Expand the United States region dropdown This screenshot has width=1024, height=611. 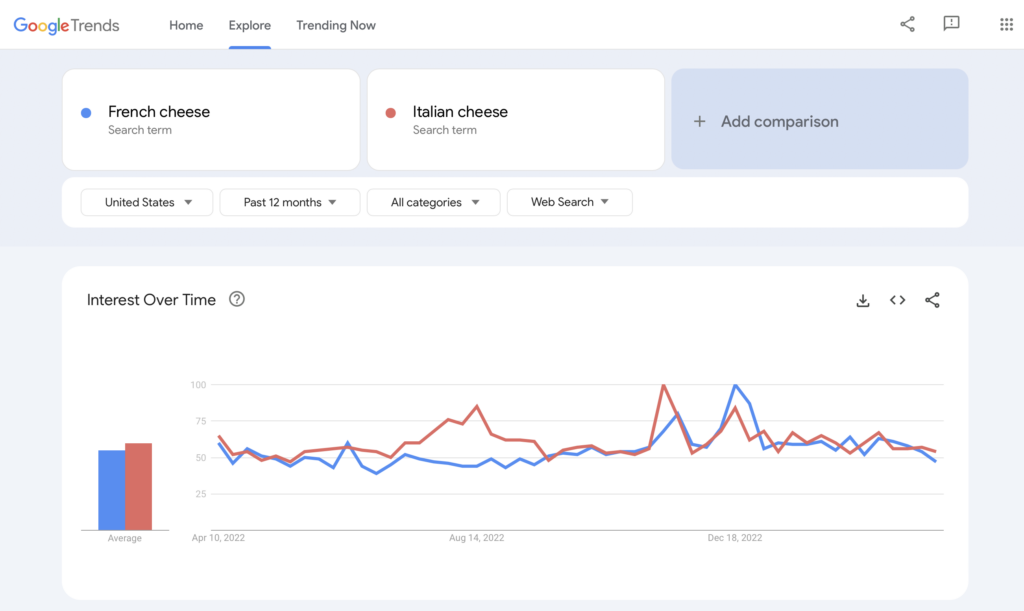click(x=147, y=202)
